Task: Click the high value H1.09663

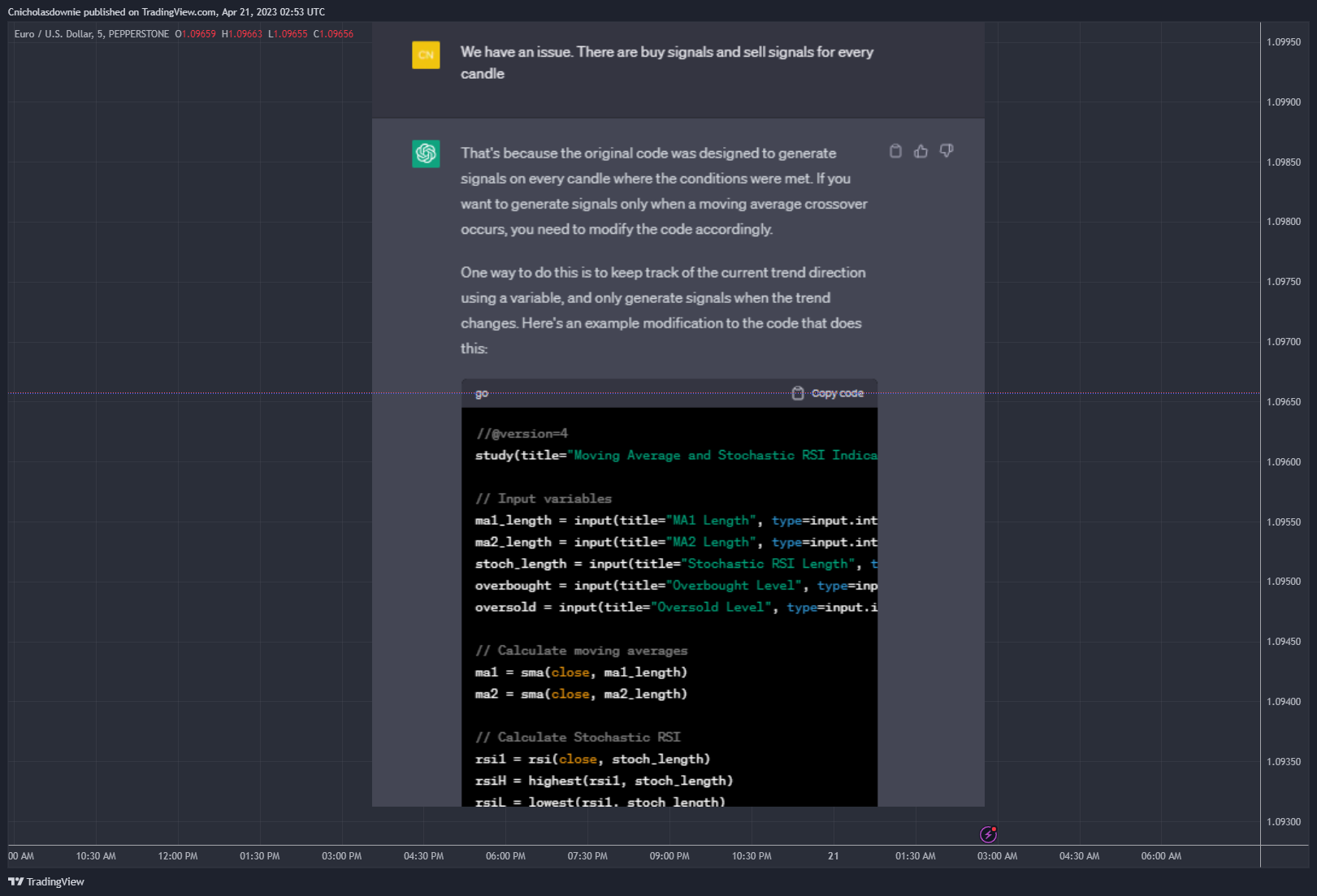Action: pyautogui.click(x=242, y=34)
